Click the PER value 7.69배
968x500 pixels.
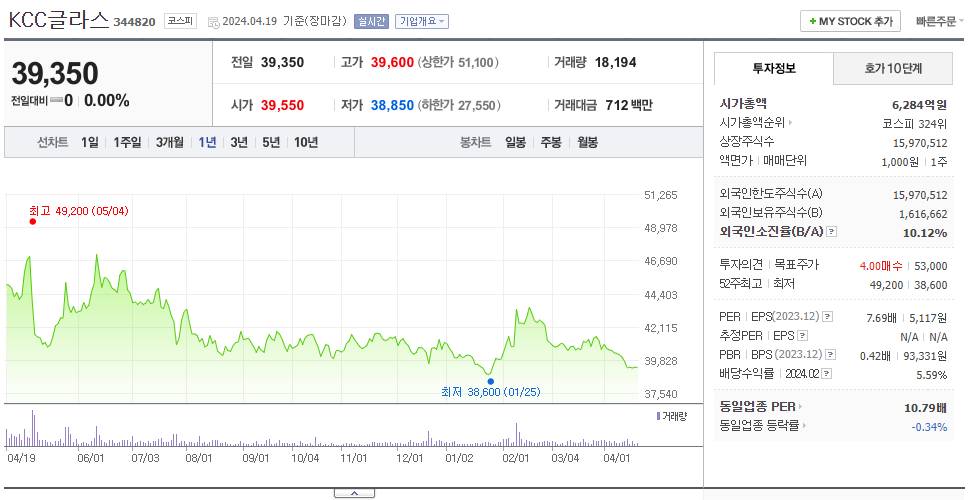click(882, 318)
